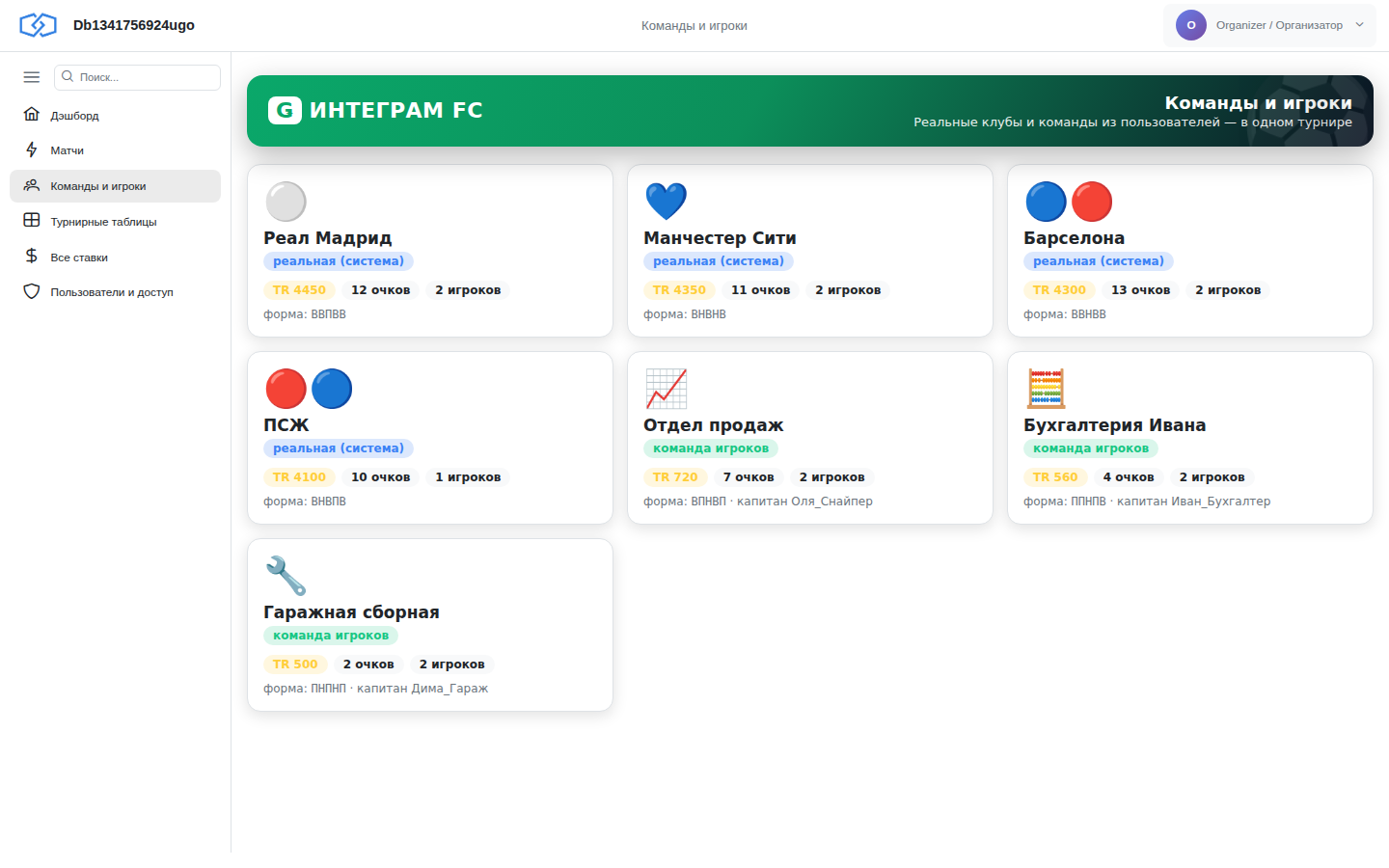1389x868 pixels.
Task: Click the 7 очков badge
Action: click(749, 477)
